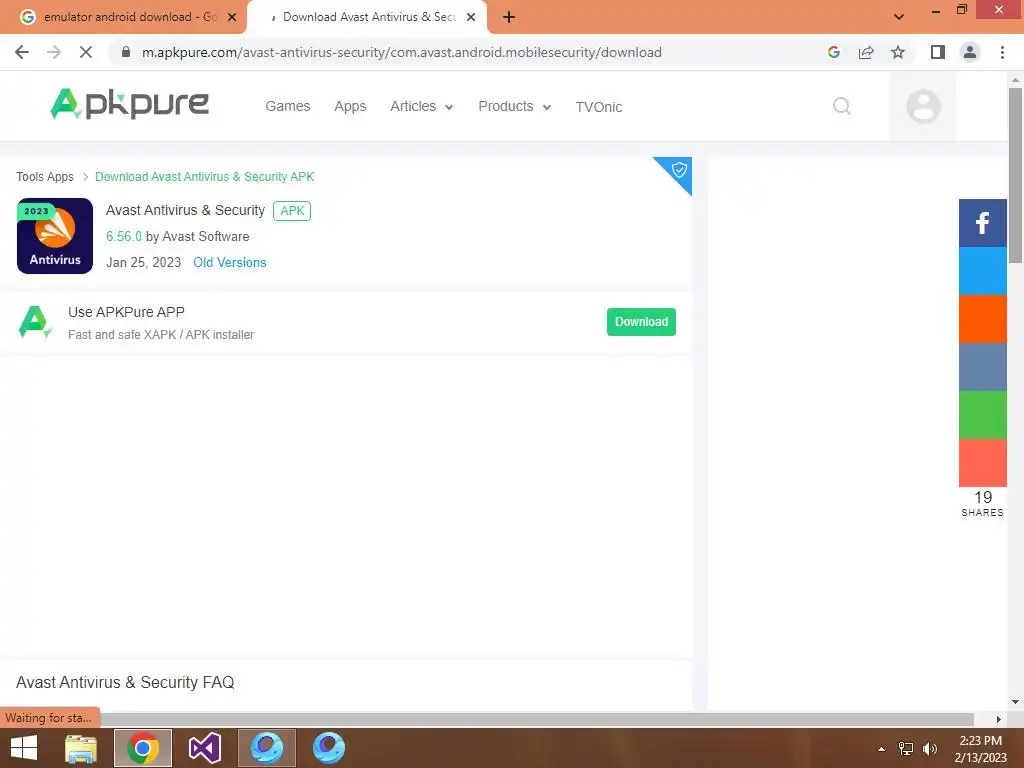Click the Google icon in address bar
This screenshot has height=768, width=1024.
(833, 52)
